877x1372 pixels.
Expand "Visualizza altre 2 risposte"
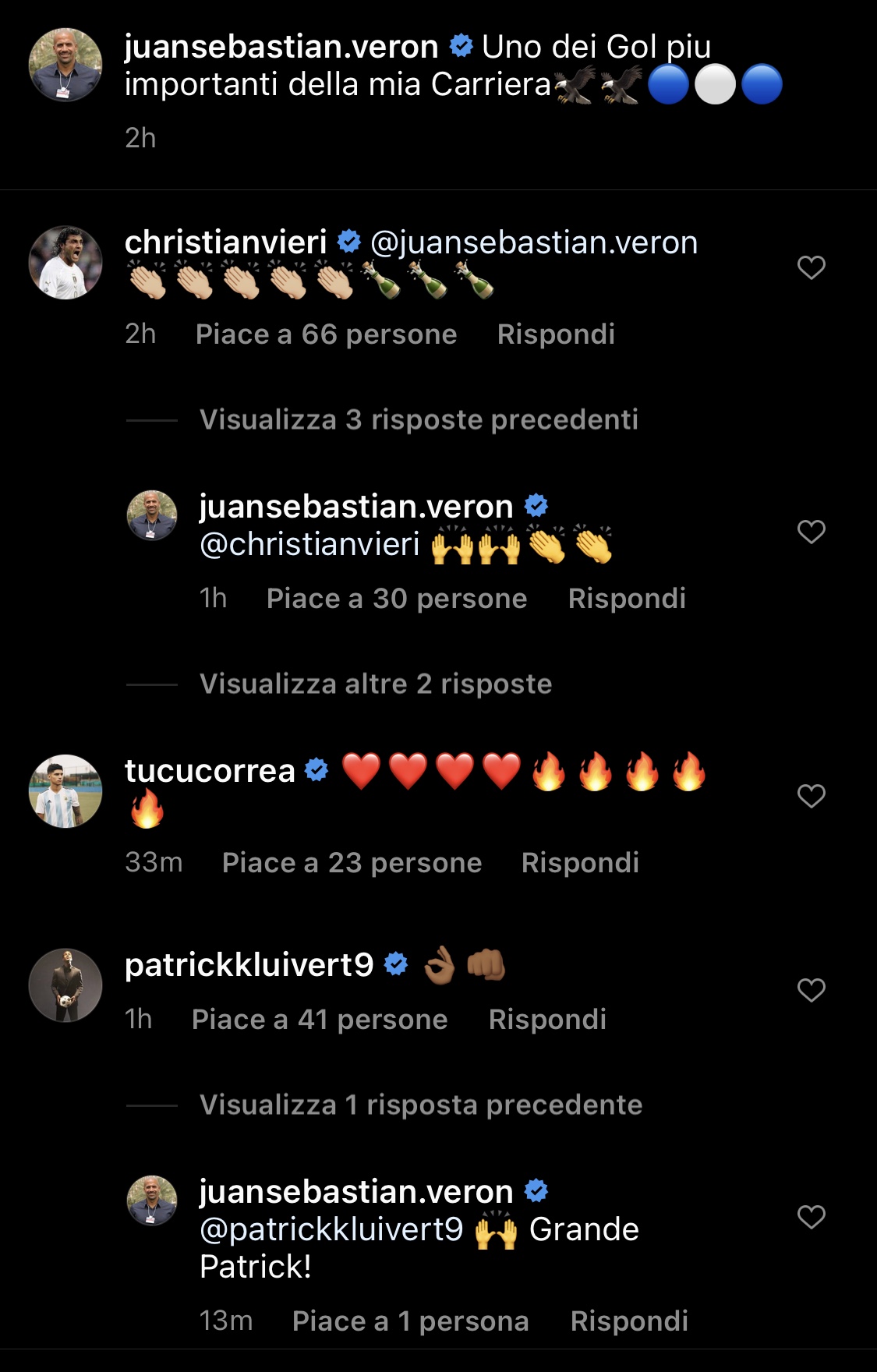coord(376,684)
